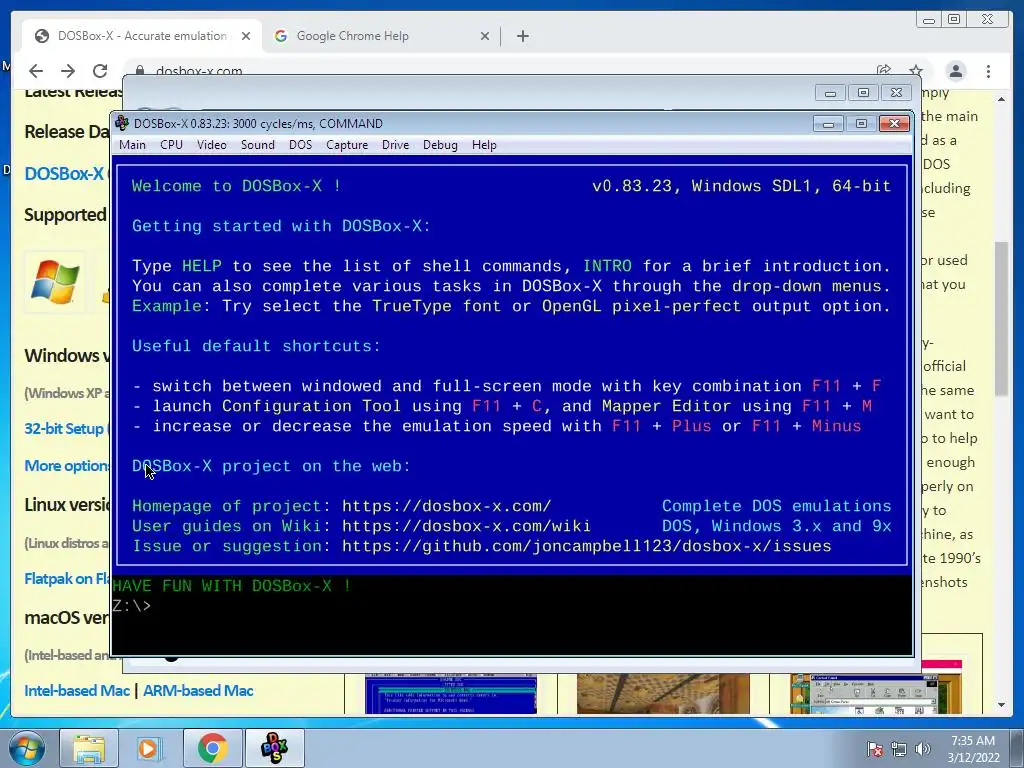Screen dimensions: 1024x768
Task: Bookmark this page with the star
Action: pyautogui.click(x=916, y=70)
